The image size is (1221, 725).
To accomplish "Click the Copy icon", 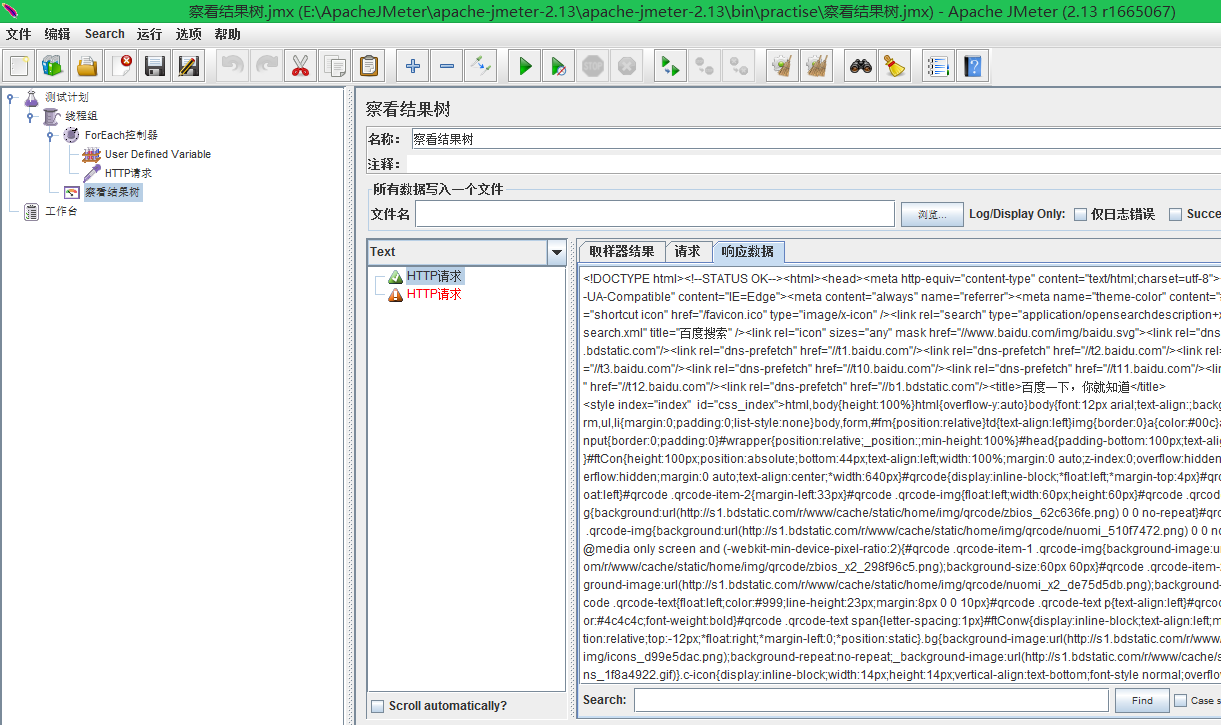I will 334,67.
